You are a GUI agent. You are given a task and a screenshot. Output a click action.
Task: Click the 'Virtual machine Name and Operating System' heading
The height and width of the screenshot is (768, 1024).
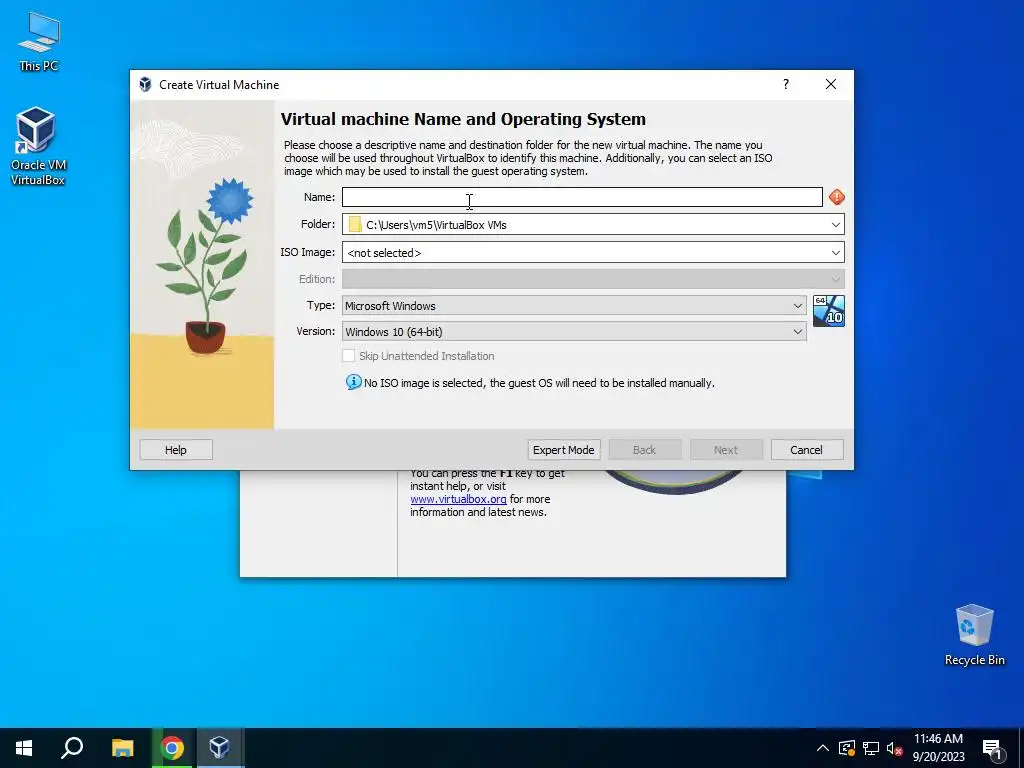(463, 119)
